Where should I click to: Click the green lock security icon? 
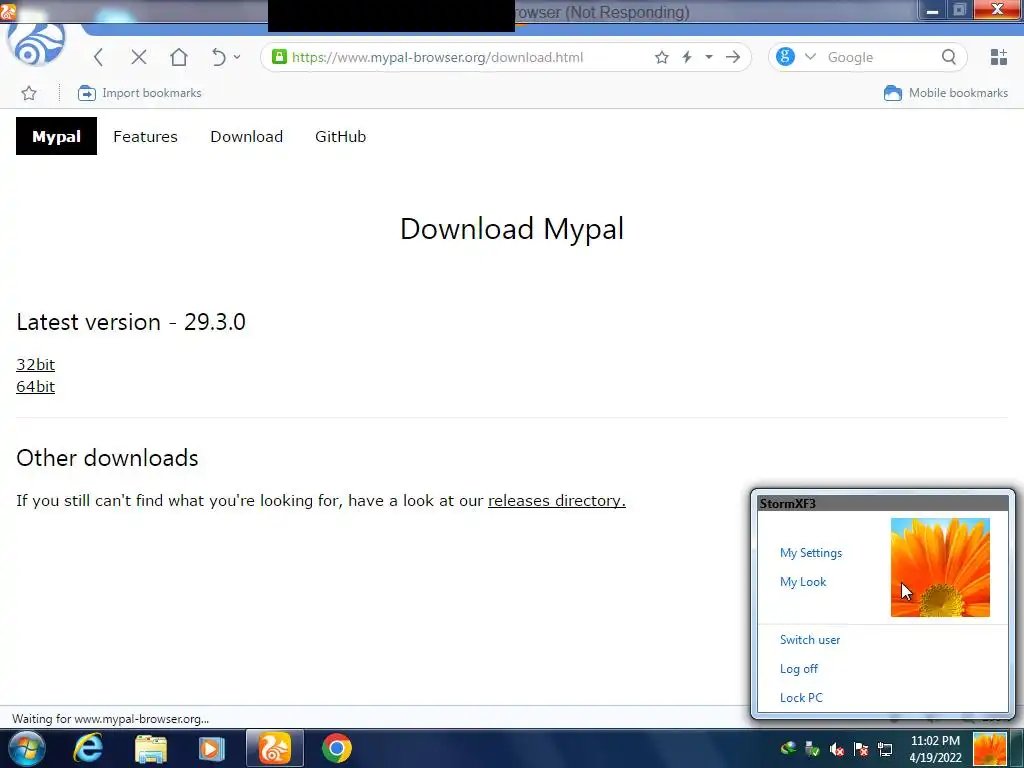[x=280, y=57]
